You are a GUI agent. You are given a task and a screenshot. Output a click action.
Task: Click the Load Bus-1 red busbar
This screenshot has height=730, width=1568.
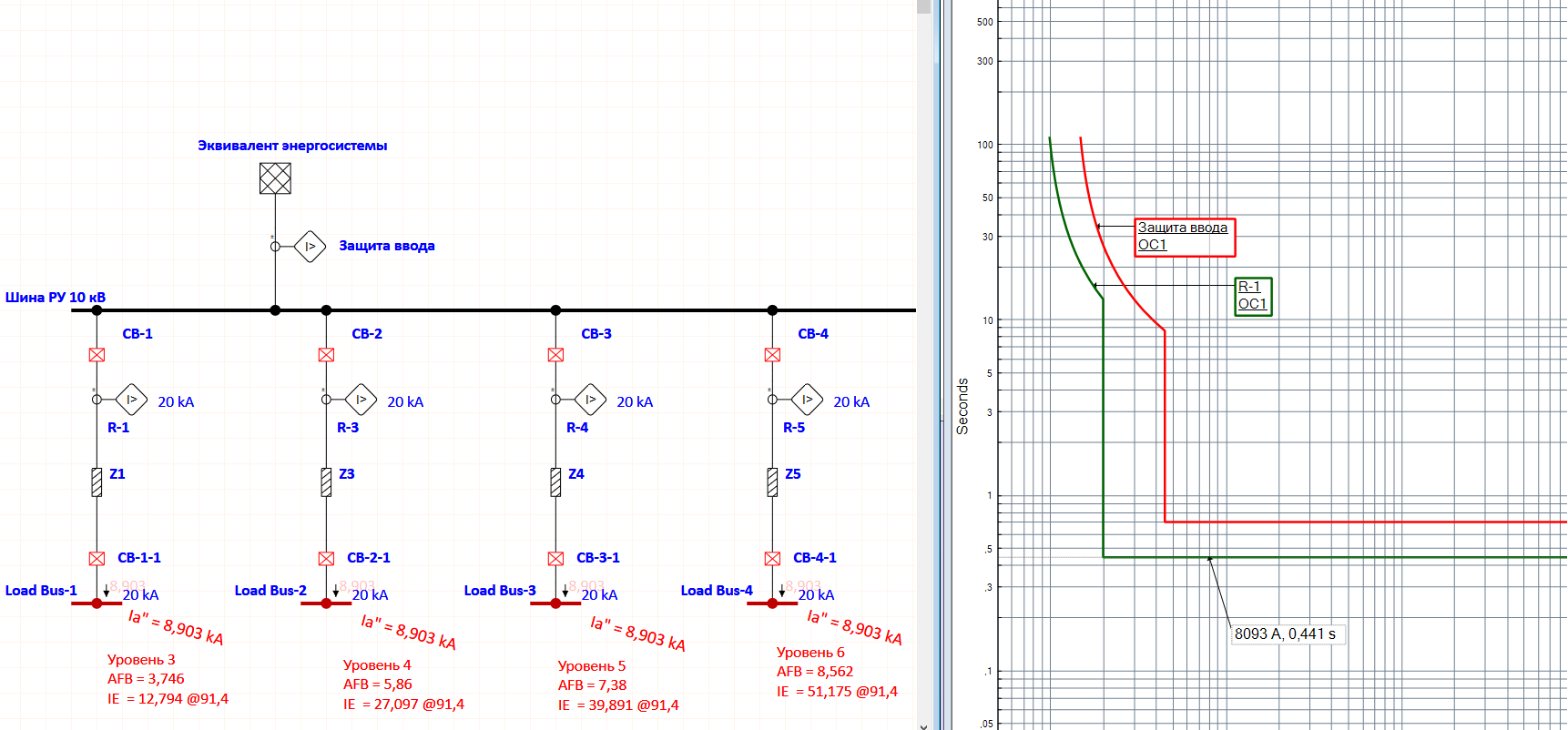(x=84, y=603)
